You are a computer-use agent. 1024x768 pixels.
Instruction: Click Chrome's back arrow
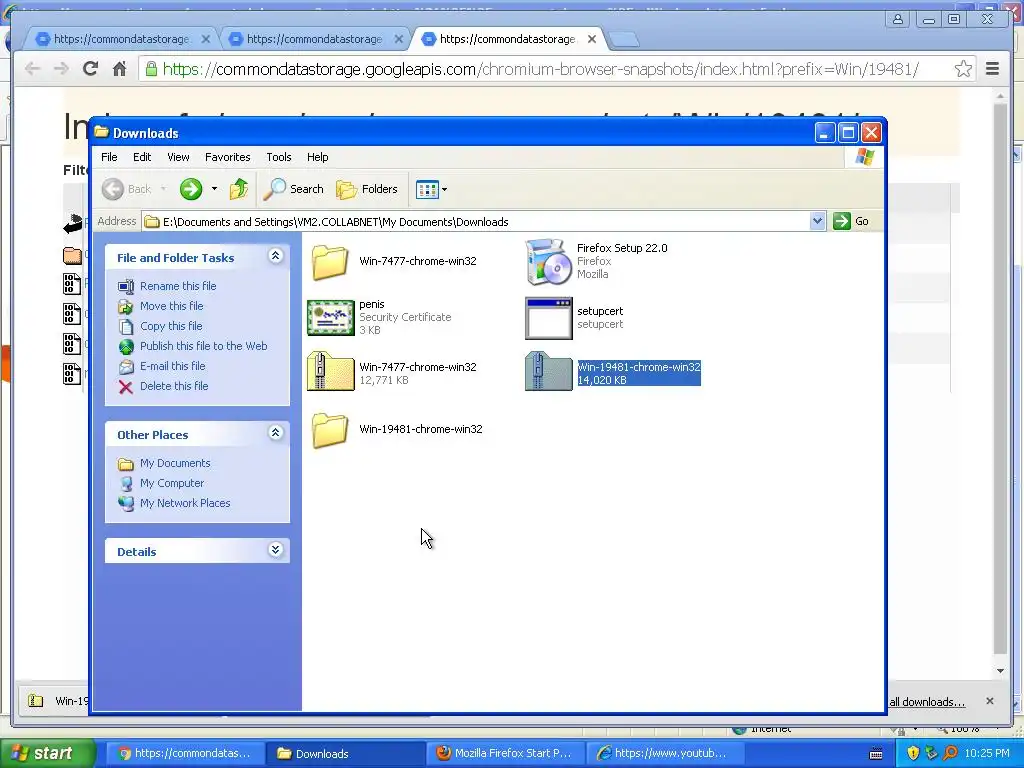pos(32,69)
